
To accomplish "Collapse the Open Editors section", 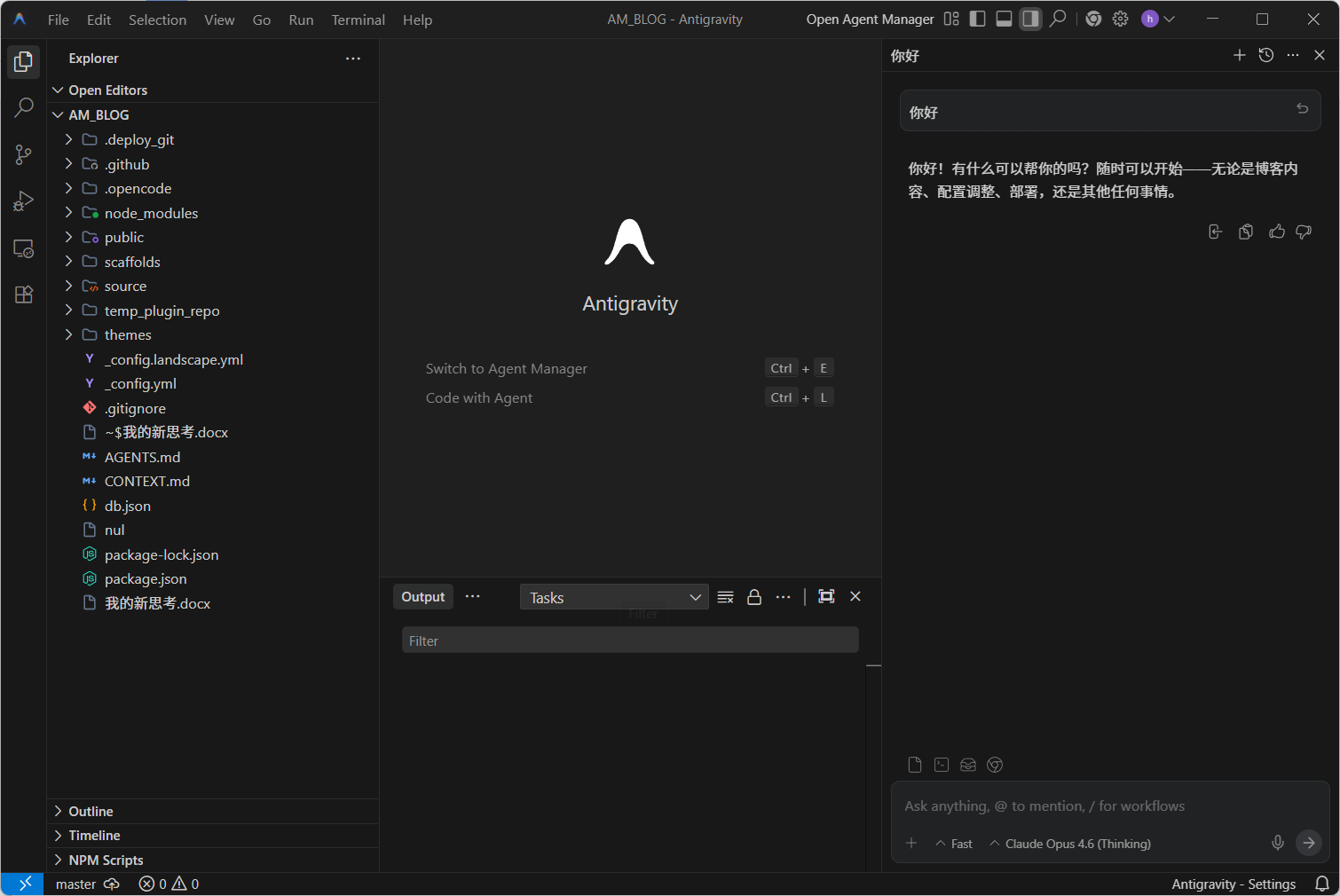I will click(213, 90).
